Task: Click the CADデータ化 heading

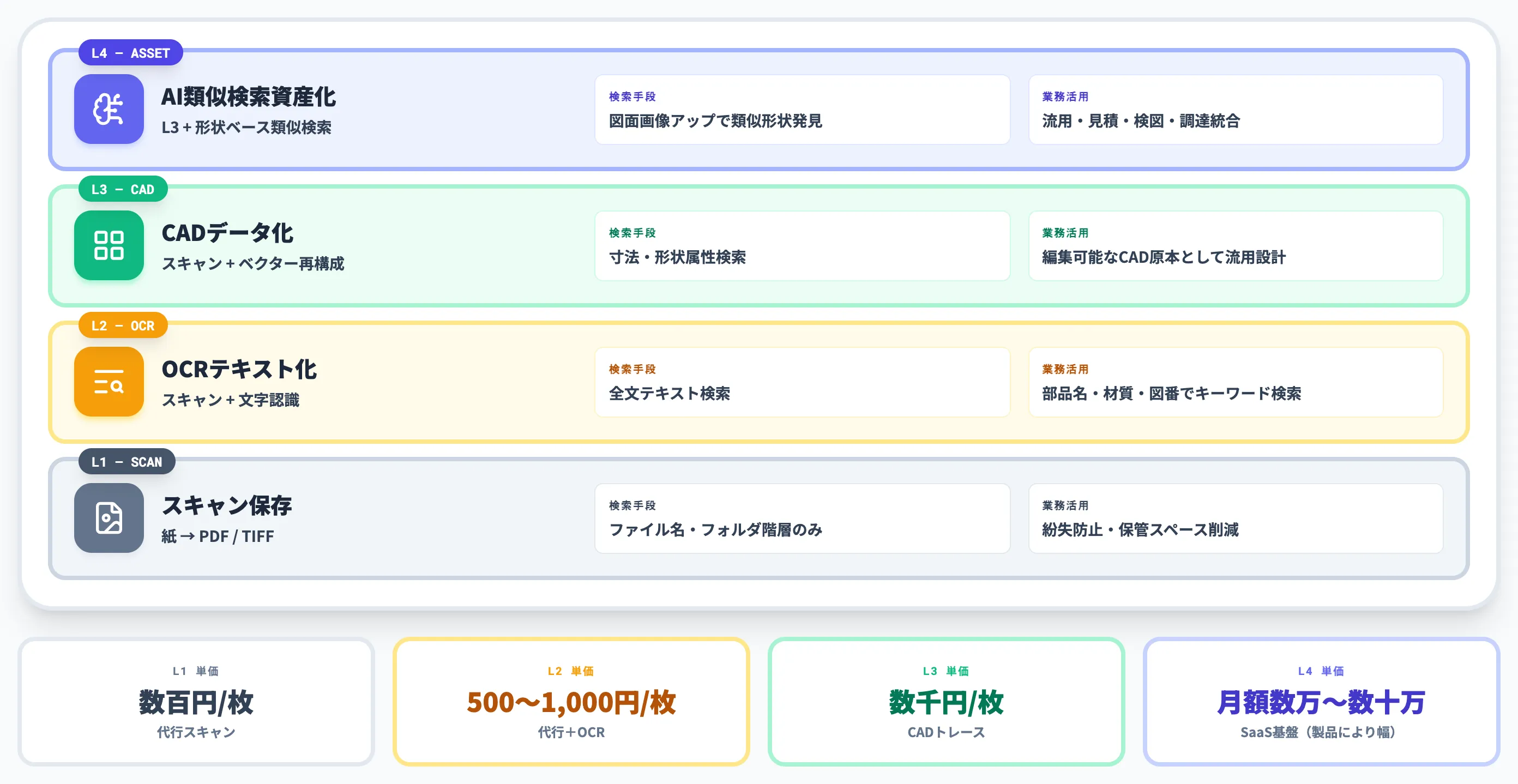Action: point(227,233)
